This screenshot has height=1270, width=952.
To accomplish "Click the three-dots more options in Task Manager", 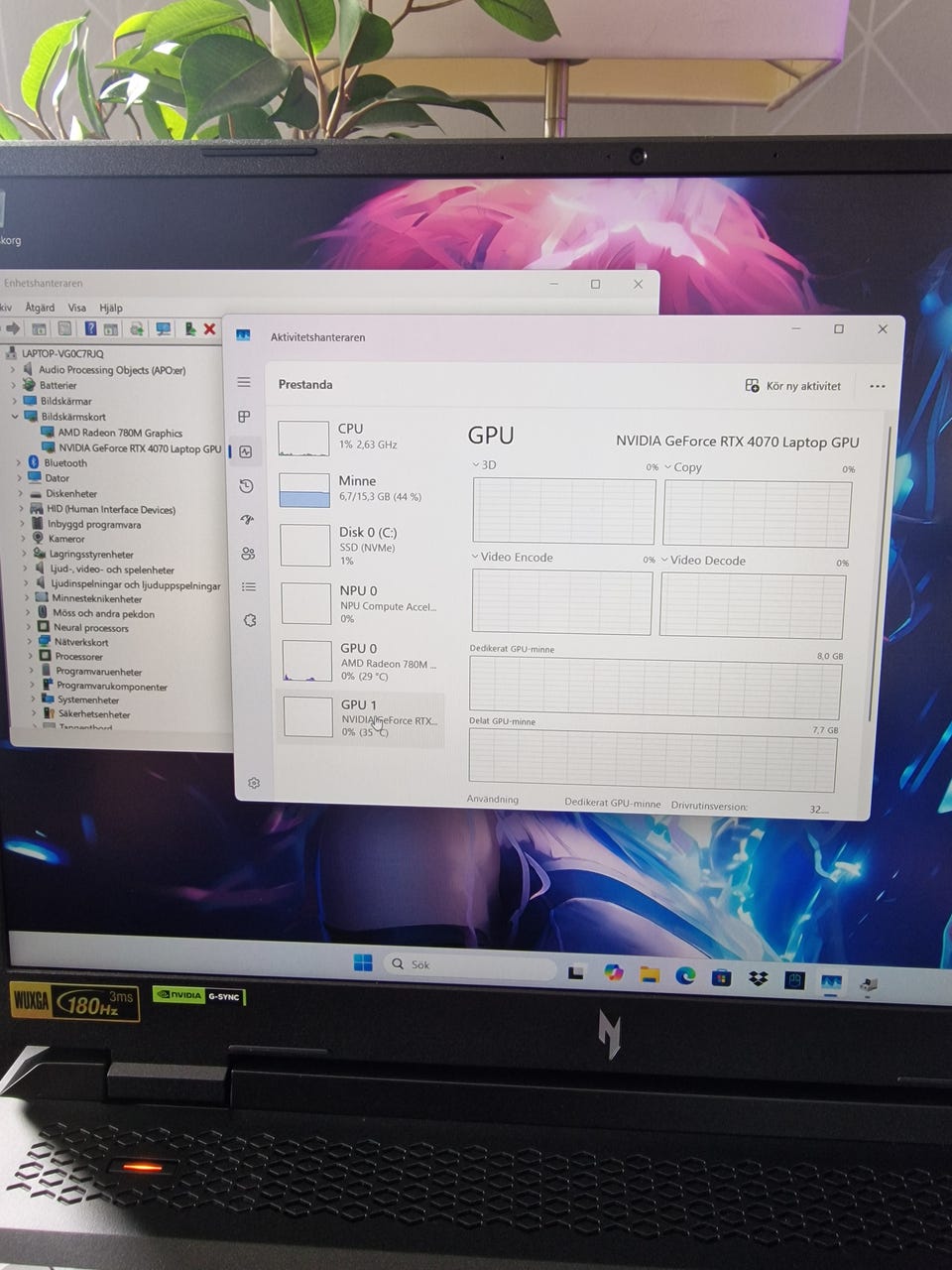I will point(877,386).
